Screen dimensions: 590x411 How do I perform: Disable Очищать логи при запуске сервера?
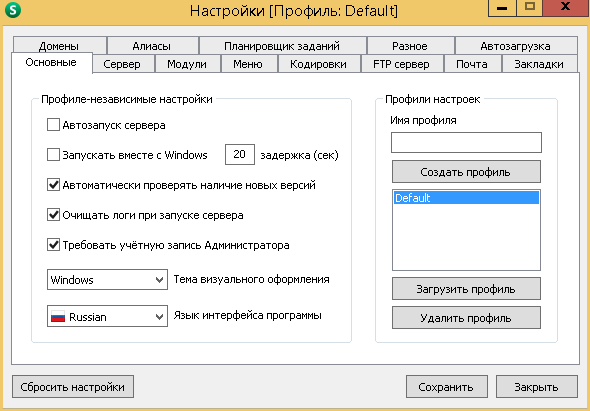point(53,215)
